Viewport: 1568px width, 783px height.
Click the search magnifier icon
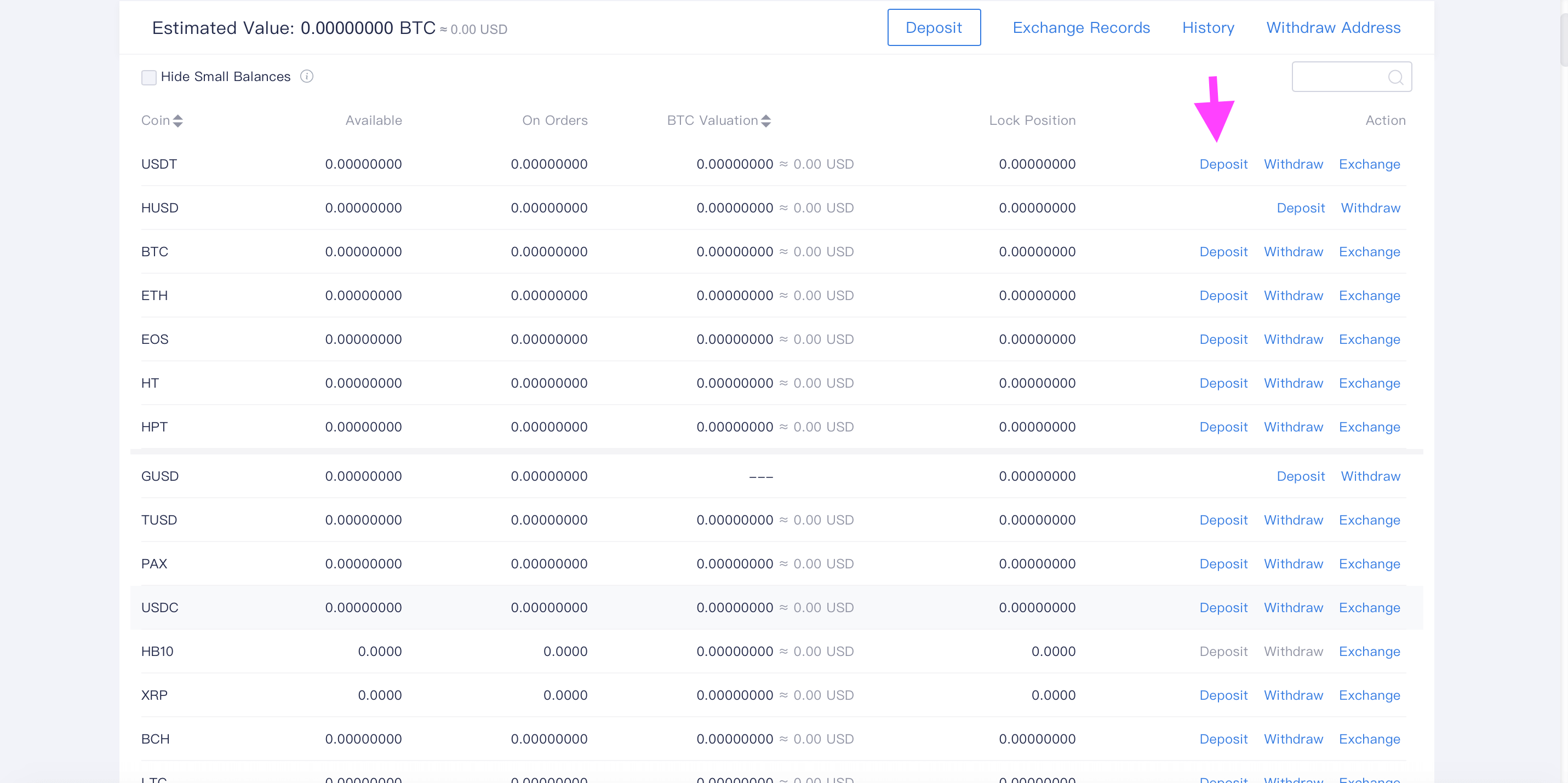pos(1395,77)
